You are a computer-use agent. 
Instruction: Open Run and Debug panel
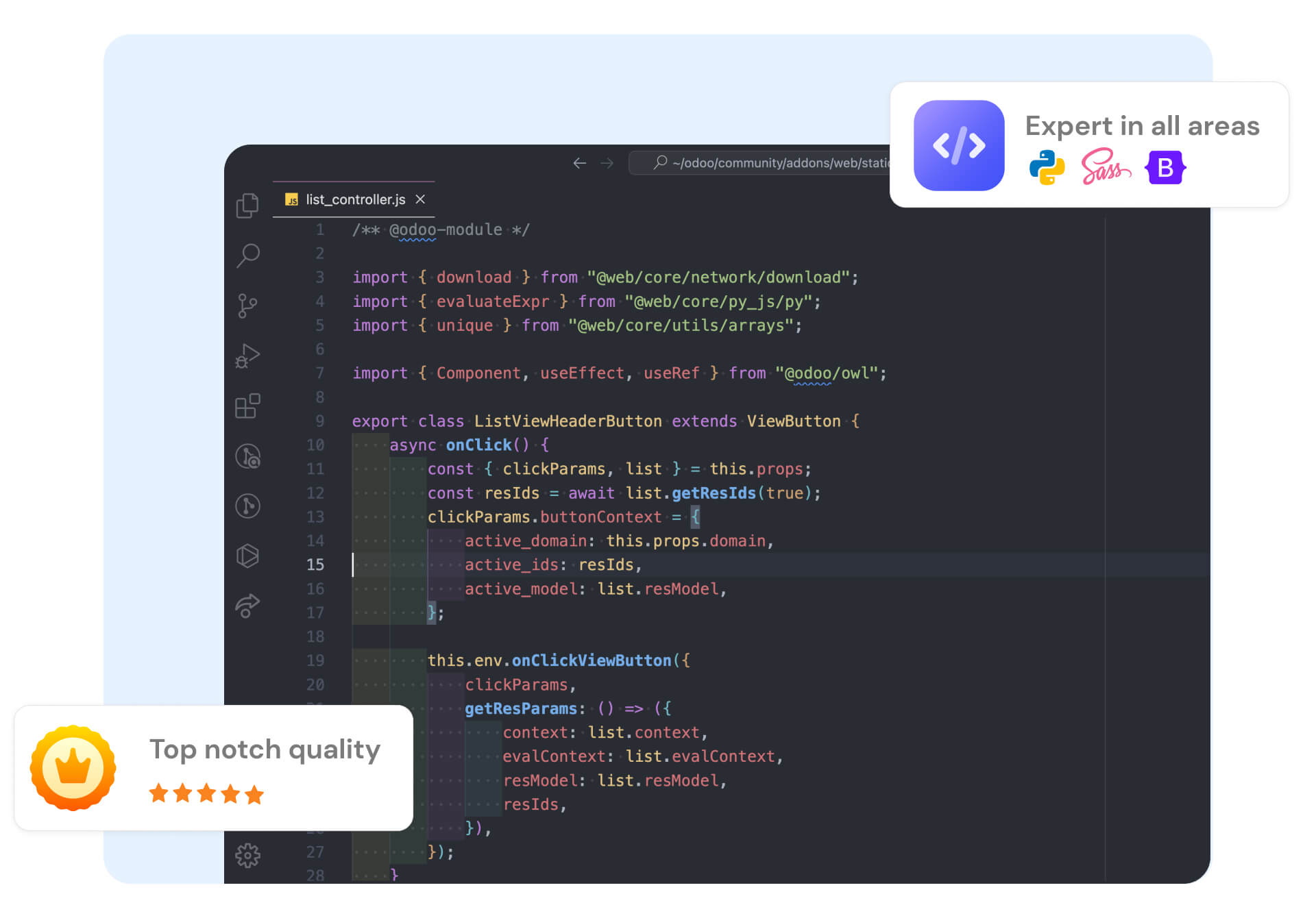[x=247, y=356]
